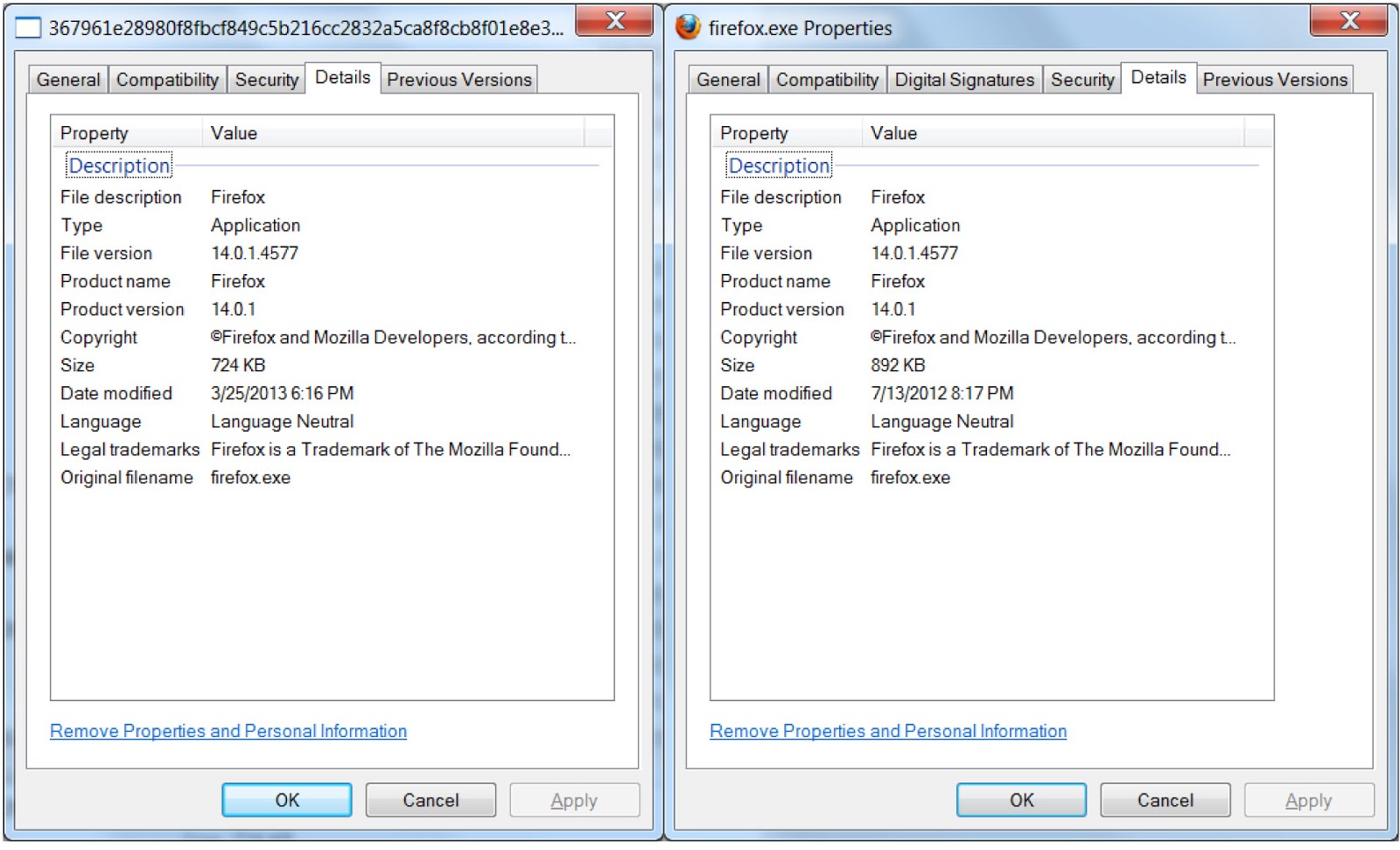Click Copyright value text in hash-named file dialog
This screenshot has width=1400, height=850.
(x=394, y=337)
